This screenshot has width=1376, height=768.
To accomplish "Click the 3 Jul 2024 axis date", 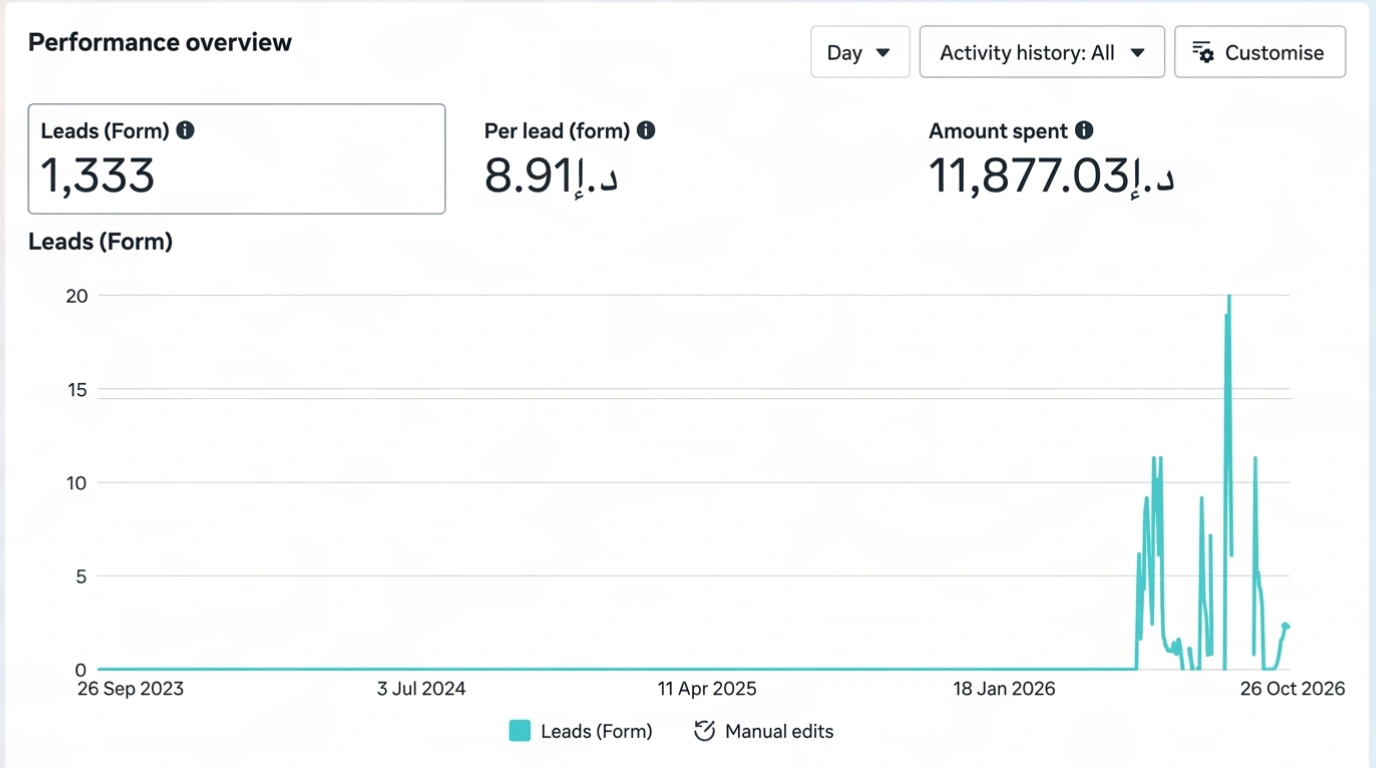I will pyautogui.click(x=421, y=689).
